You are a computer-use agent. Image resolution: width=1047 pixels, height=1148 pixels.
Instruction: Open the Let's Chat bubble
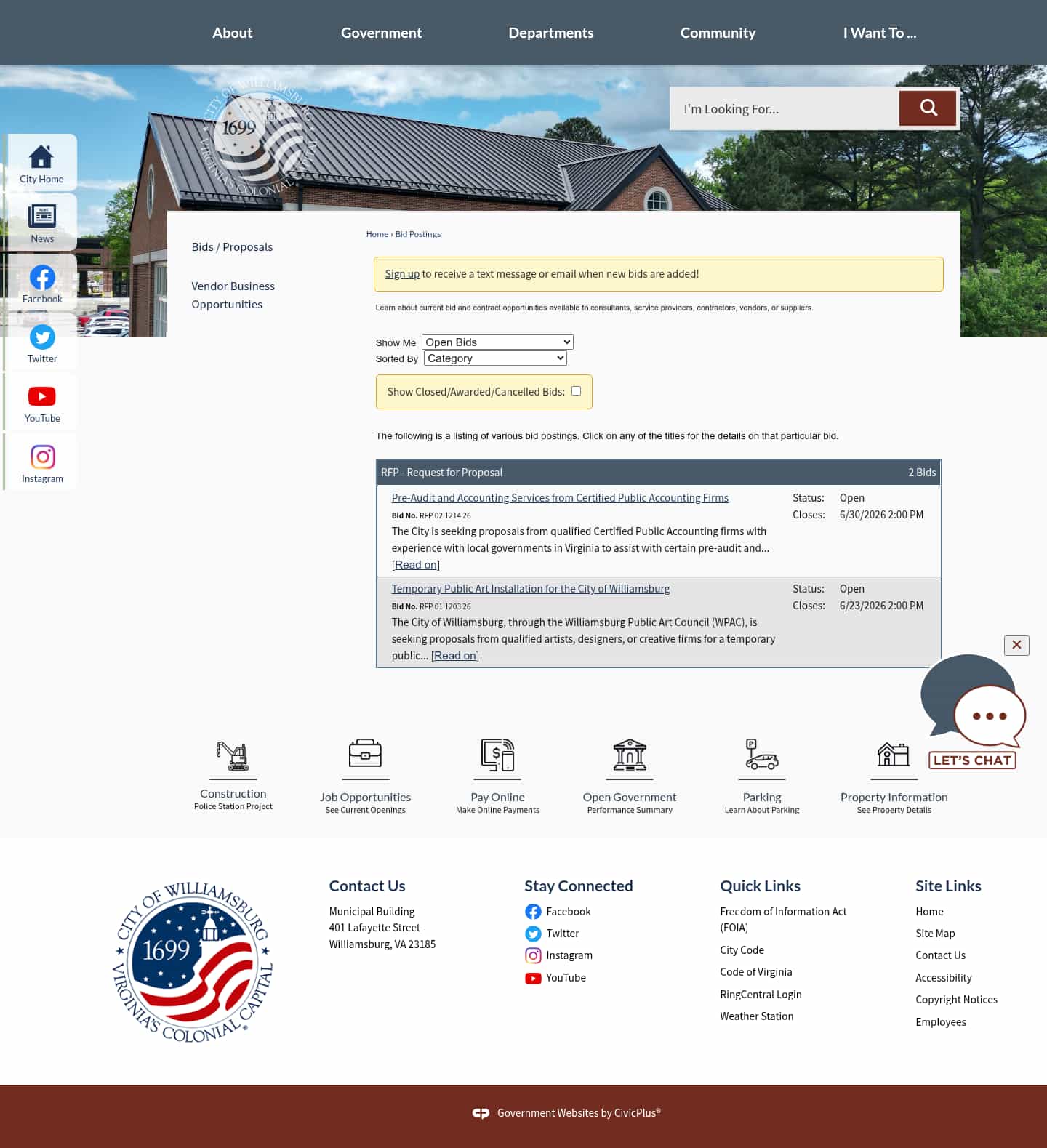[973, 712]
